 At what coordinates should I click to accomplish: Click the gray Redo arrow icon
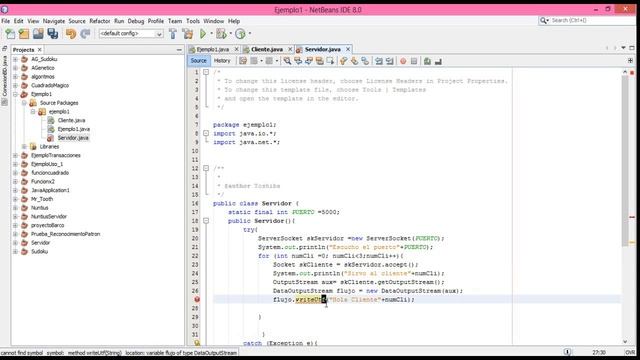85,34
